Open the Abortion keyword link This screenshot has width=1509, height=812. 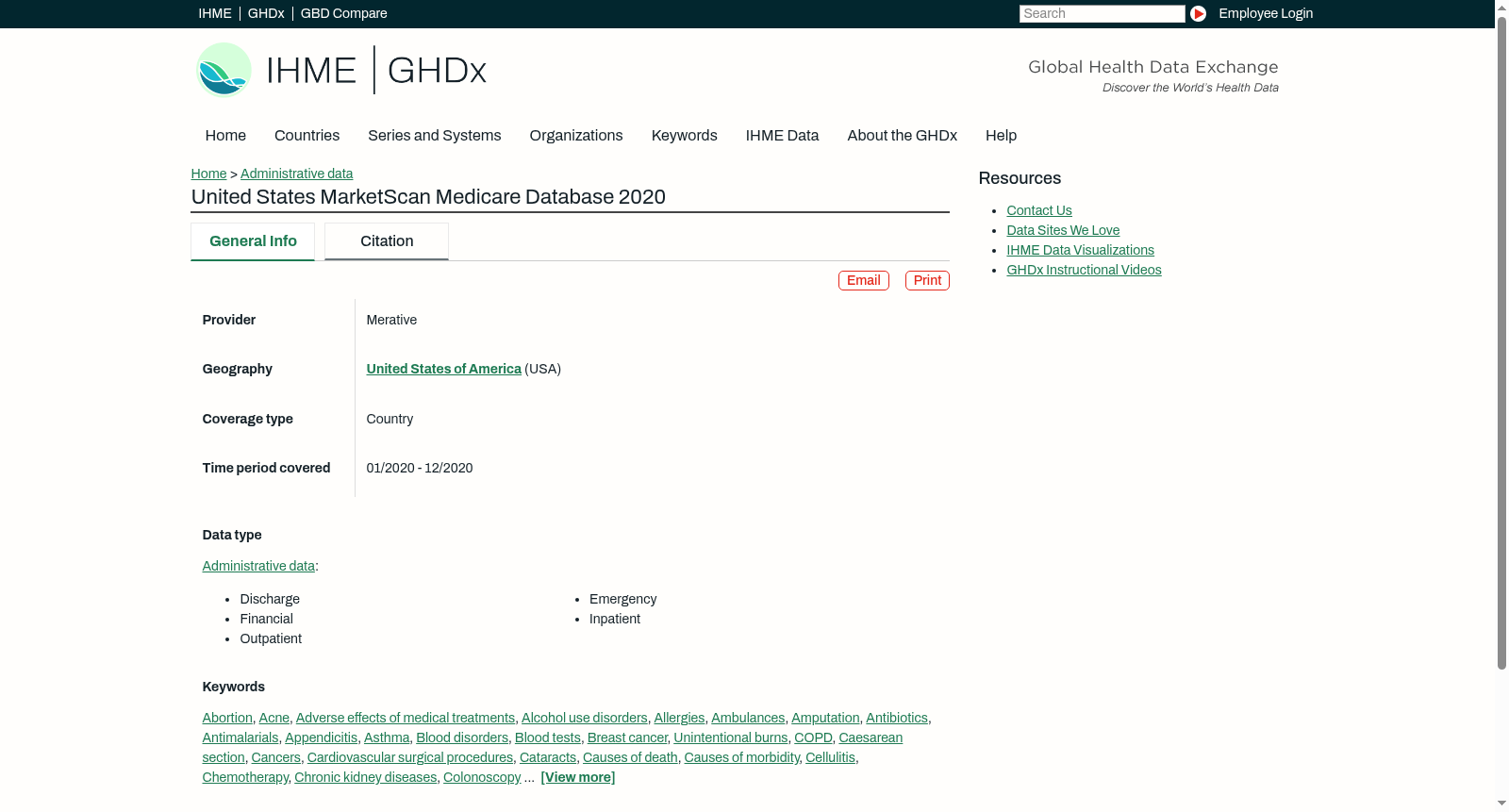click(x=227, y=718)
